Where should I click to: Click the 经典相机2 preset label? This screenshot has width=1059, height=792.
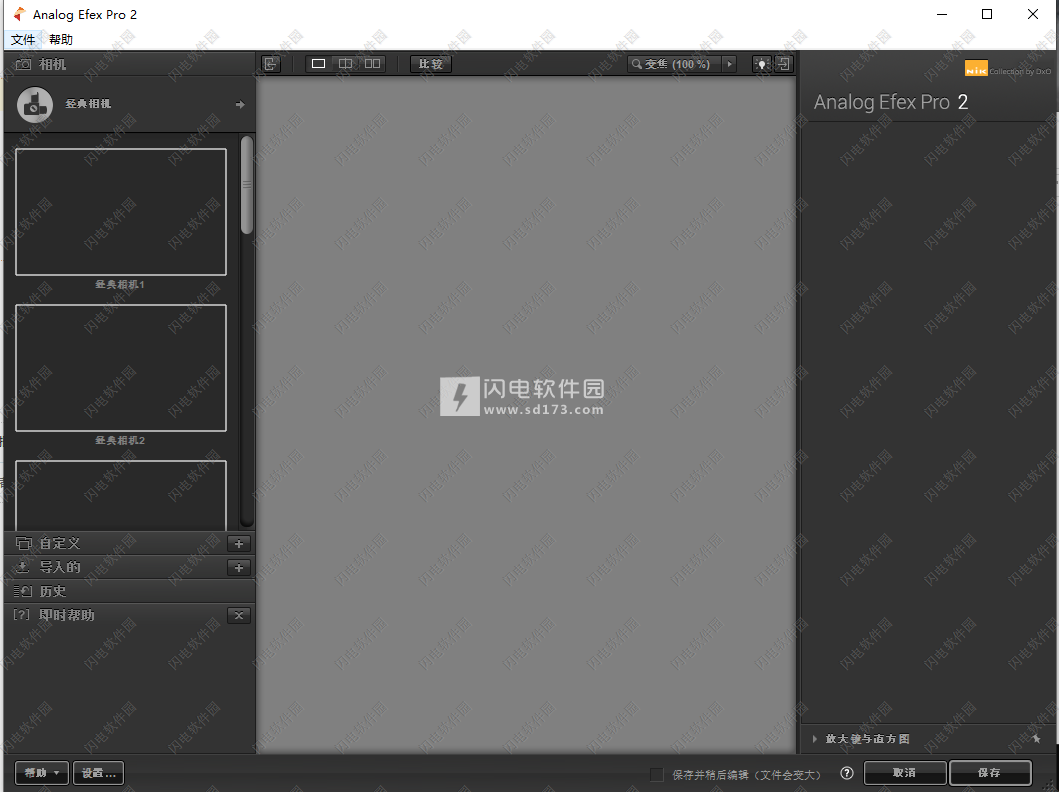coord(120,441)
